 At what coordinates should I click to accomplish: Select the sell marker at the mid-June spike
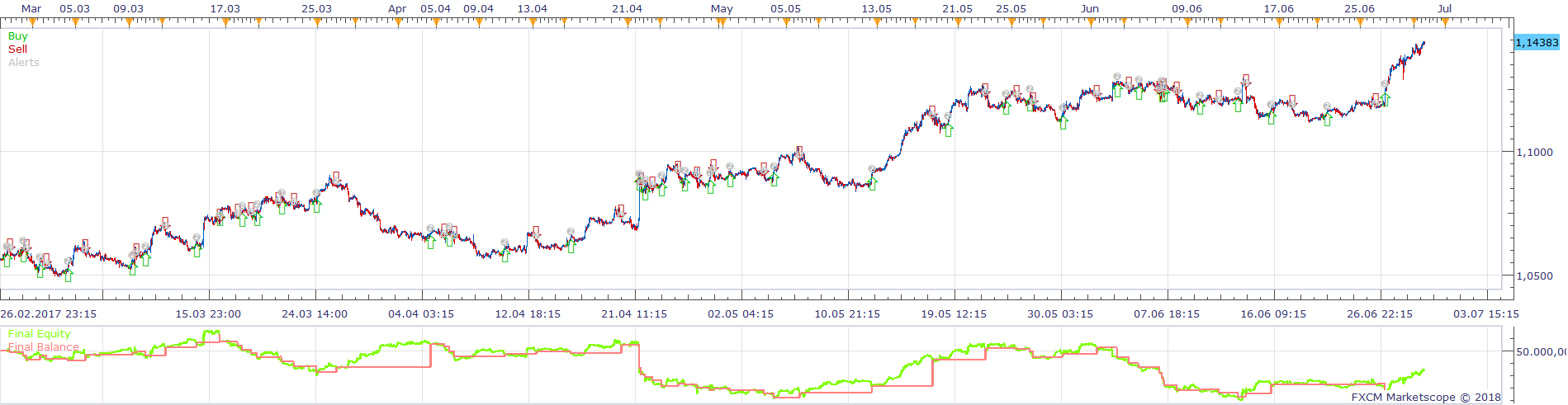point(1246,80)
